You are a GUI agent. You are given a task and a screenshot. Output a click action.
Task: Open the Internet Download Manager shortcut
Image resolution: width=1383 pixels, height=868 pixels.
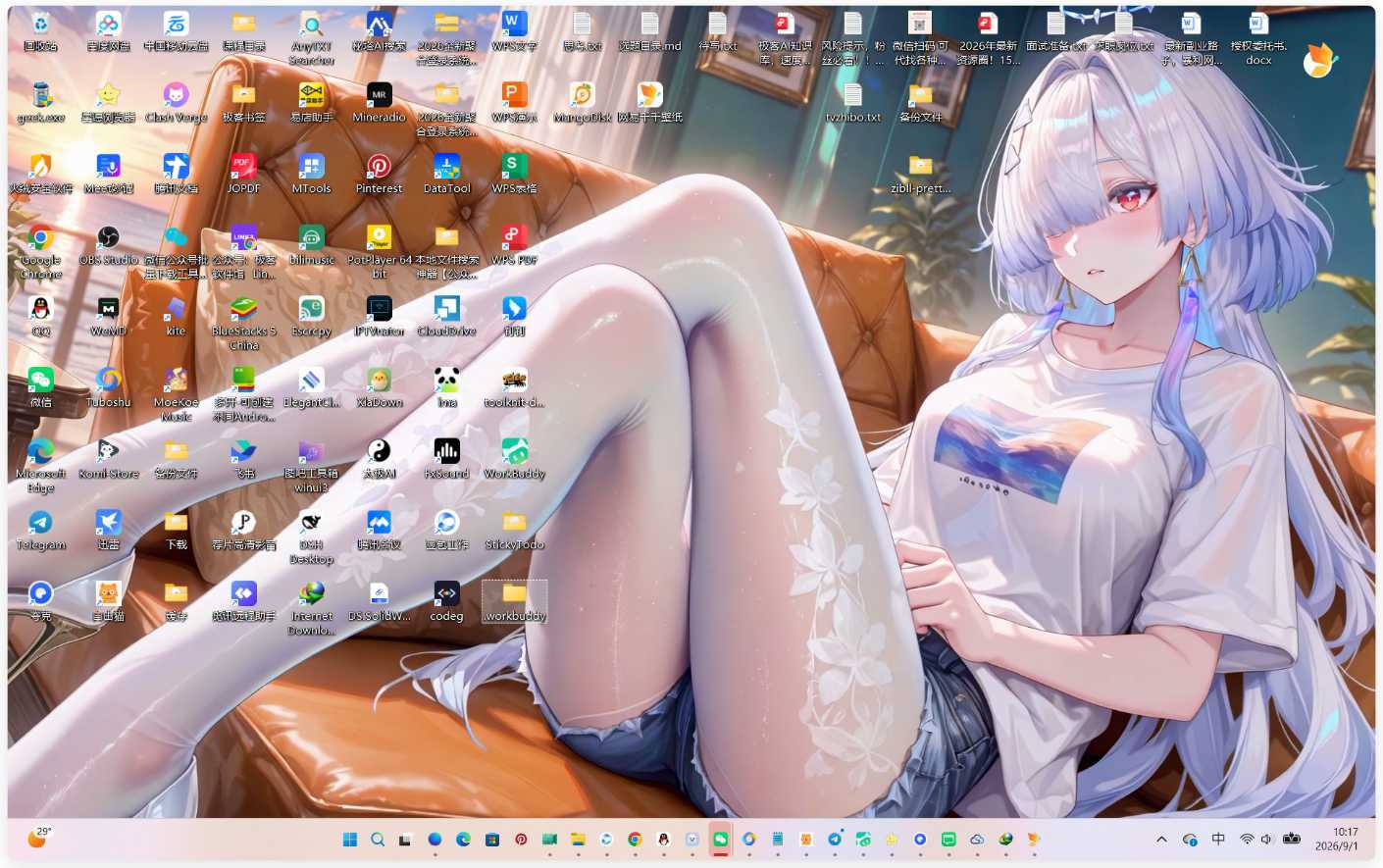[x=311, y=609]
